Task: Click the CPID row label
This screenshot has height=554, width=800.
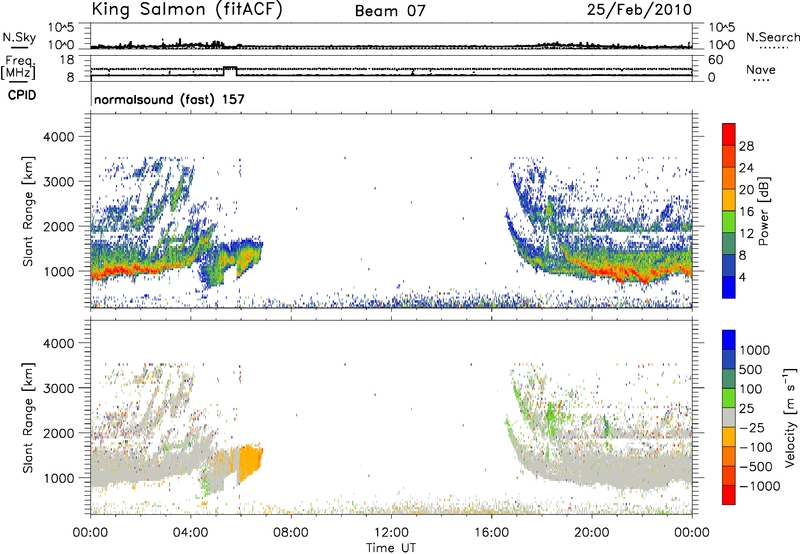Action: [x=21, y=95]
